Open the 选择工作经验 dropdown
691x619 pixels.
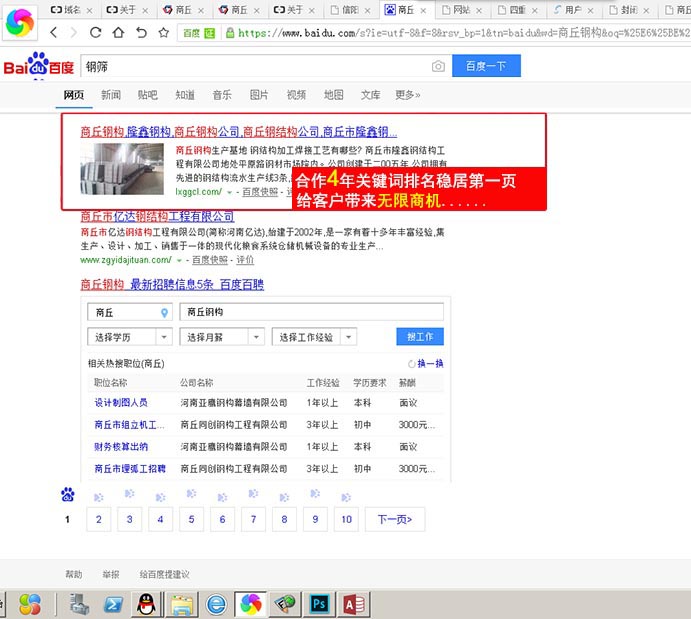point(314,337)
